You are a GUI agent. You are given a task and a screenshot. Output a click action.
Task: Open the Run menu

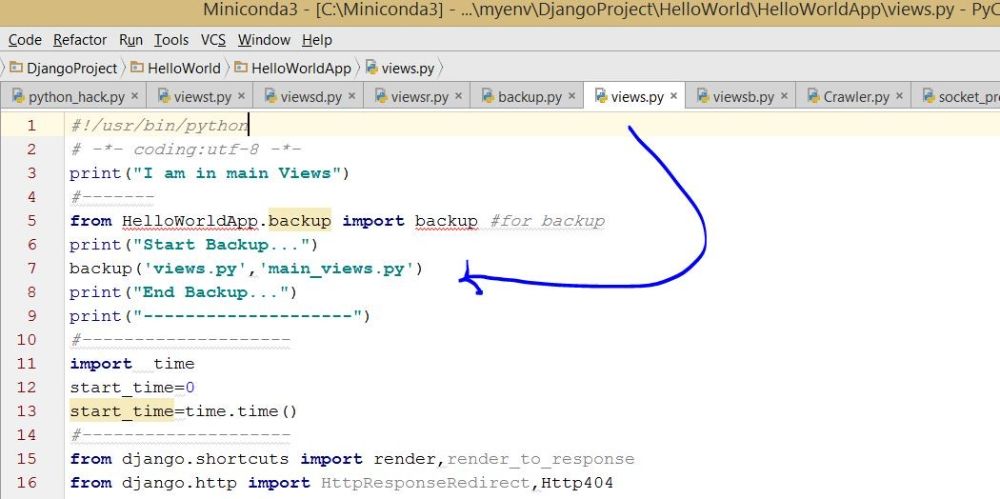[x=131, y=40]
